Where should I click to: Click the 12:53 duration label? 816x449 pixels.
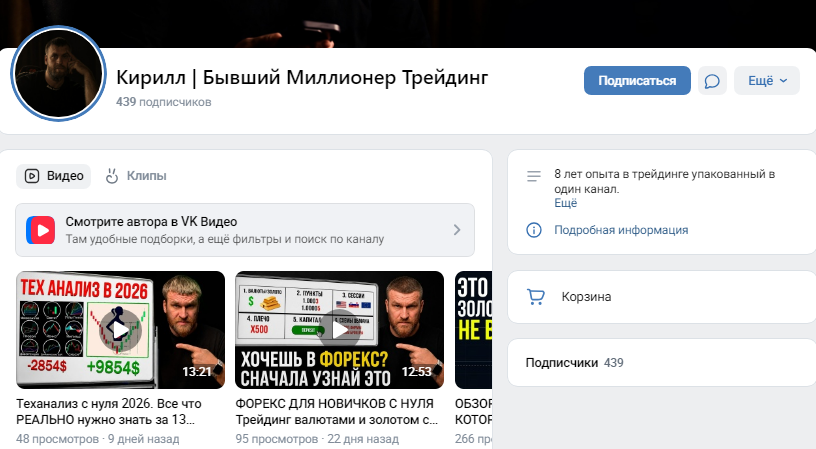pyautogui.click(x=416, y=371)
